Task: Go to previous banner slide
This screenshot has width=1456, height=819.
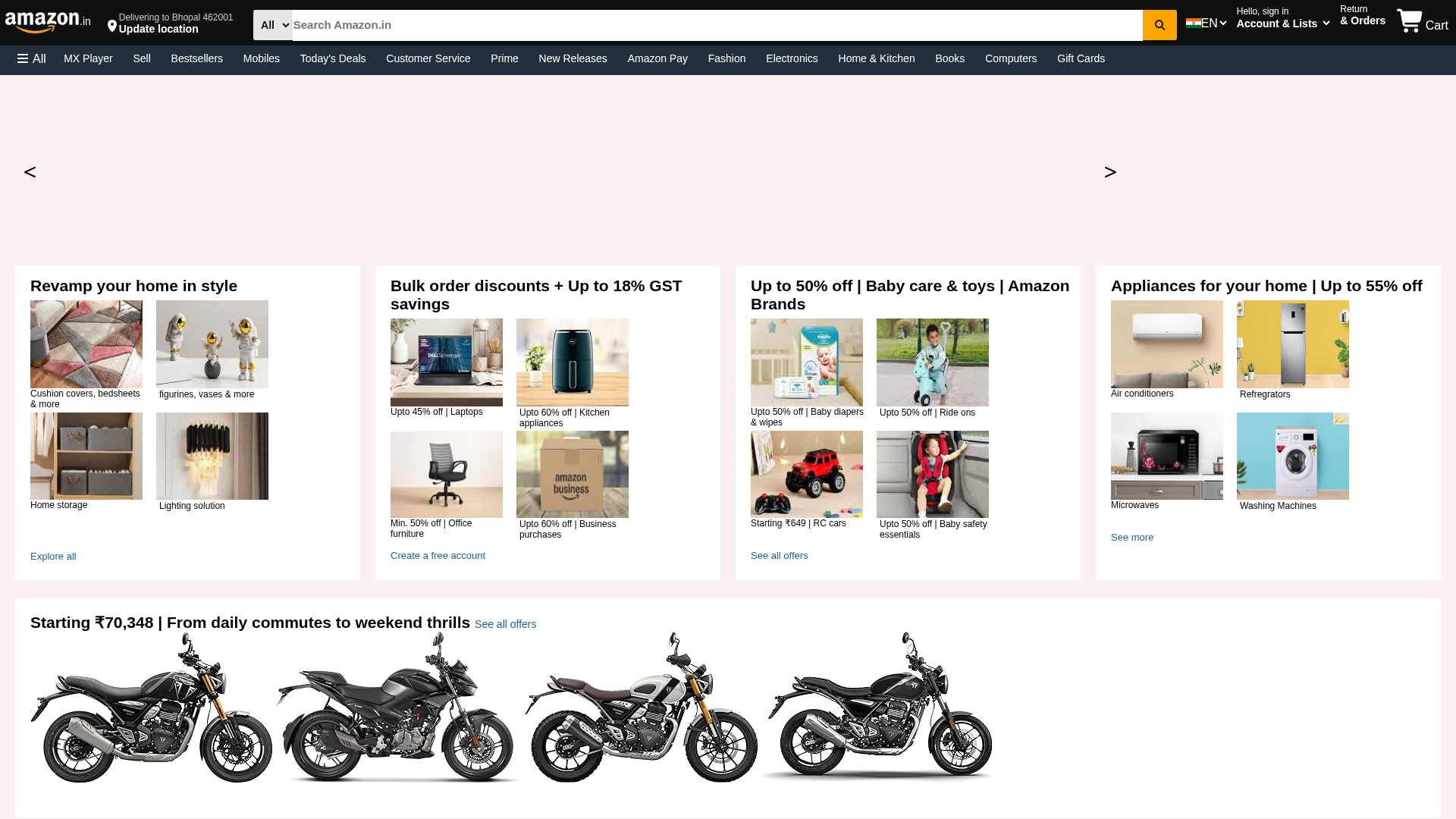Action: 30,172
